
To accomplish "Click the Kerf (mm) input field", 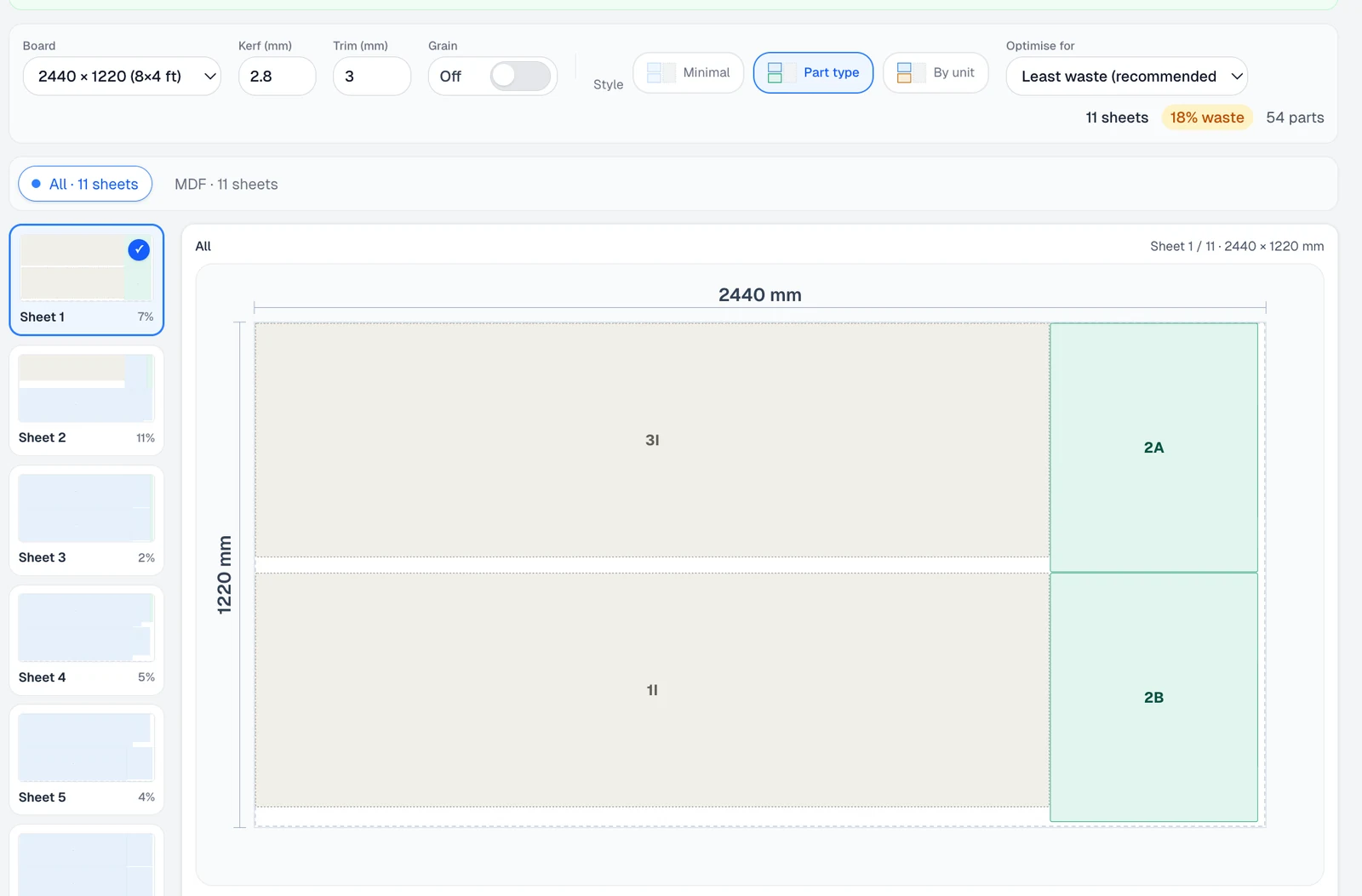I will click(x=277, y=76).
